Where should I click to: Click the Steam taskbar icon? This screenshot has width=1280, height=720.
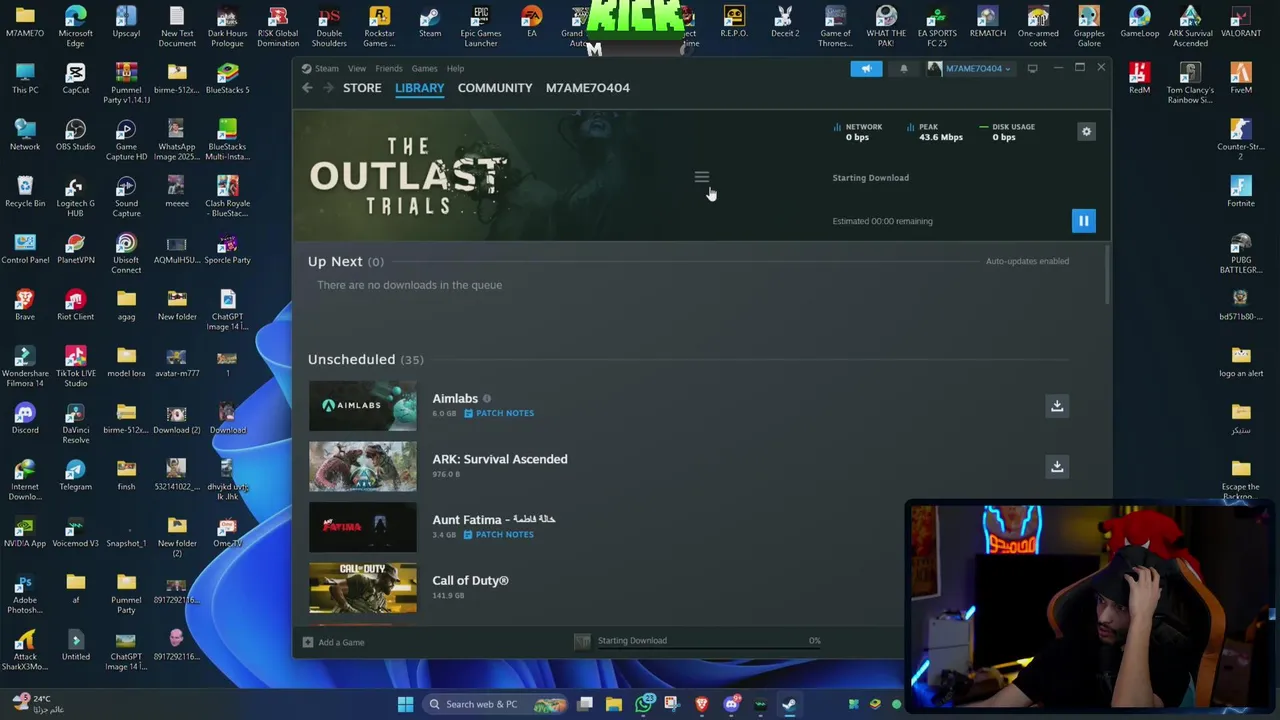click(x=789, y=704)
